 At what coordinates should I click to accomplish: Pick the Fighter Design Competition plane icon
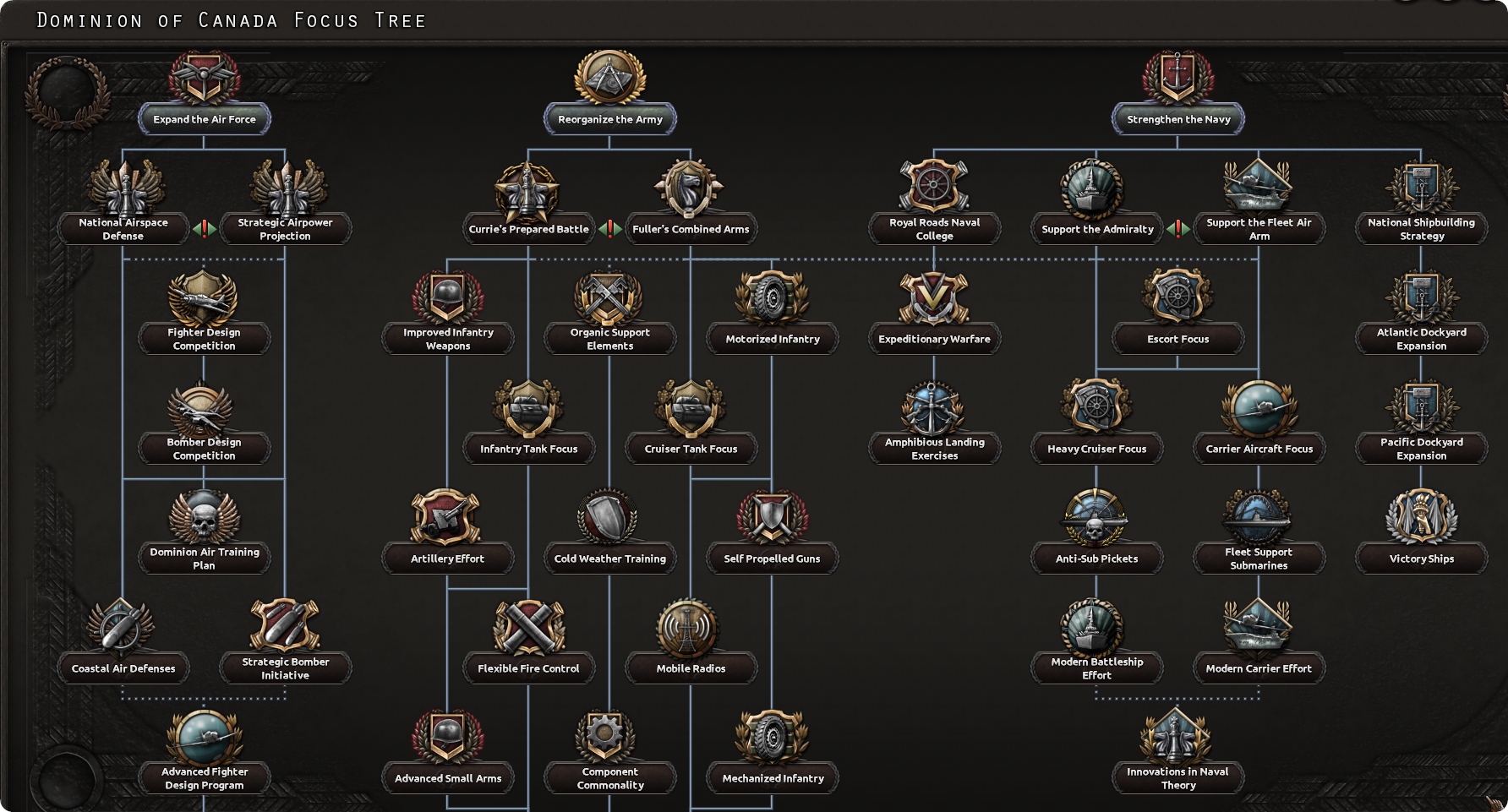click(x=203, y=297)
